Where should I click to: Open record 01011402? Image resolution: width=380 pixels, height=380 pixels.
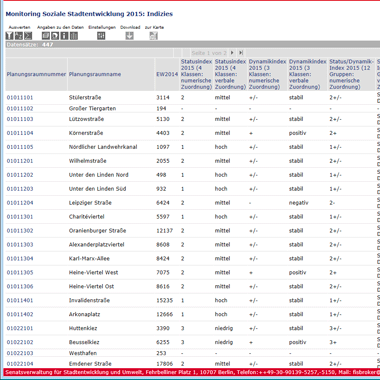point(20,314)
